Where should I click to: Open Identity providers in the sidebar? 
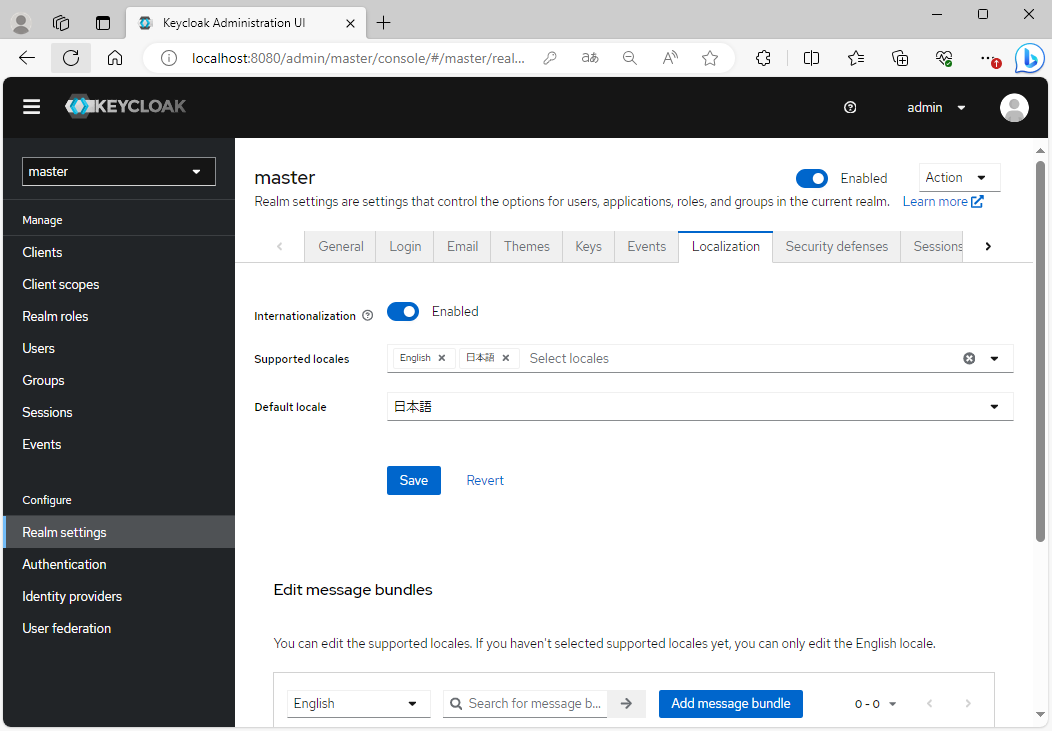pyautogui.click(x=119, y=596)
